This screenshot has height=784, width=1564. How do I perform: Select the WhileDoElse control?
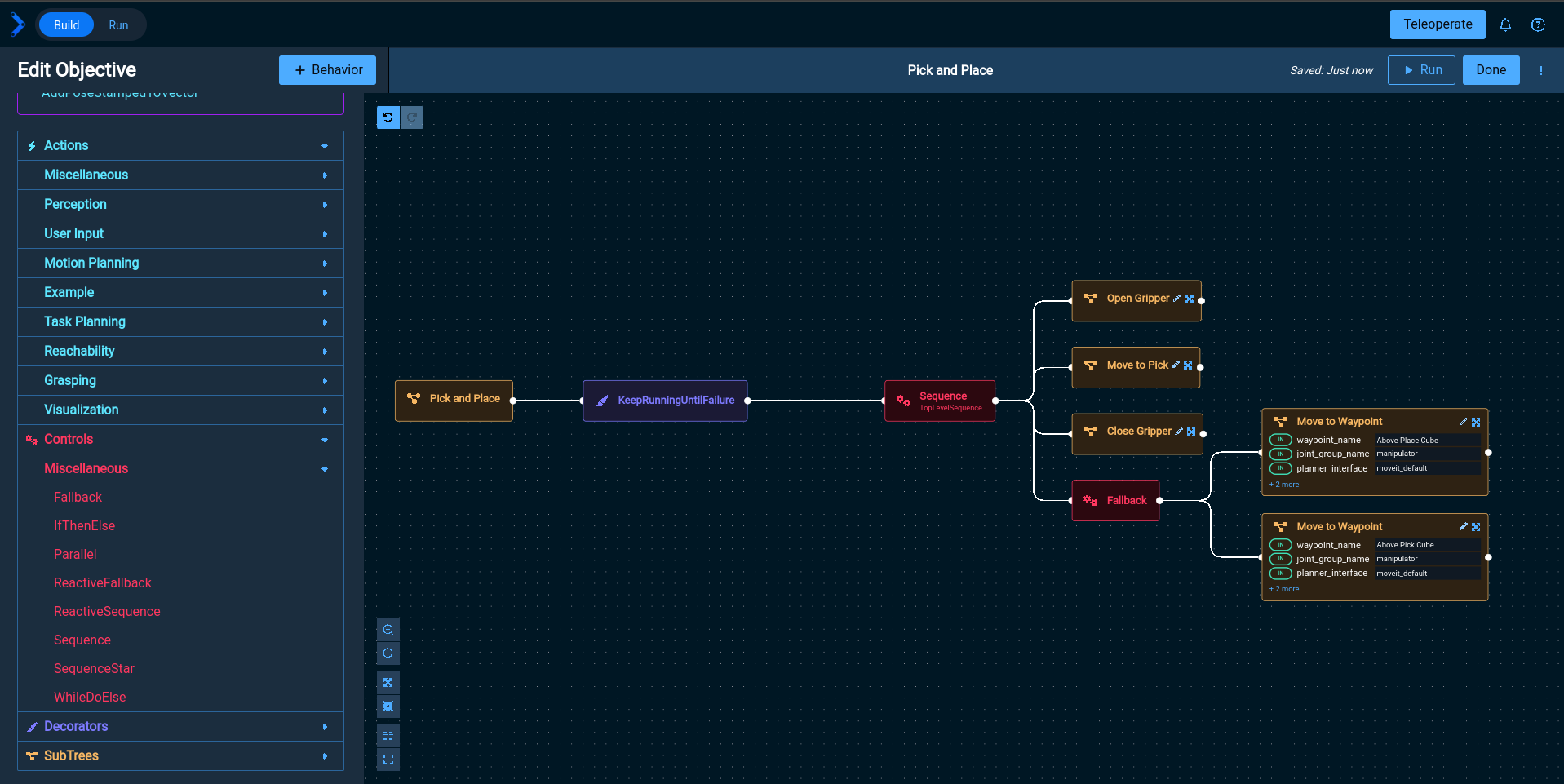click(90, 698)
